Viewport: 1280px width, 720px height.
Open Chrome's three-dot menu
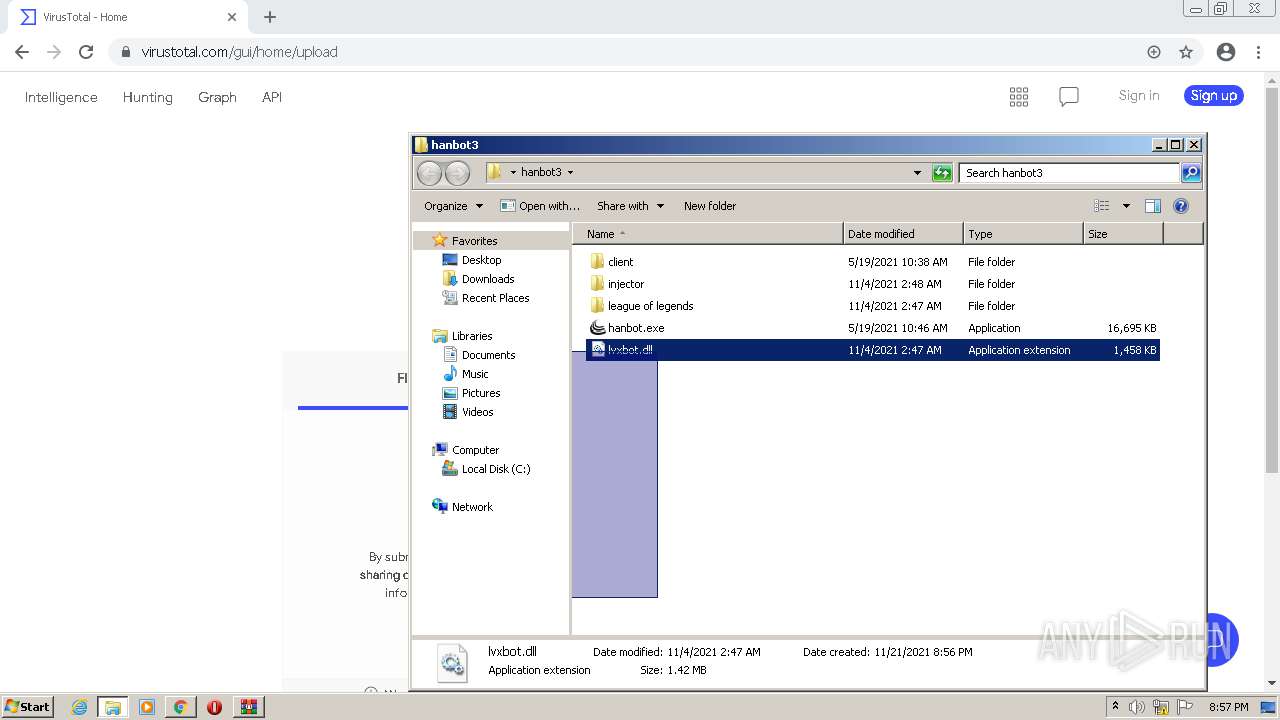(x=1257, y=52)
